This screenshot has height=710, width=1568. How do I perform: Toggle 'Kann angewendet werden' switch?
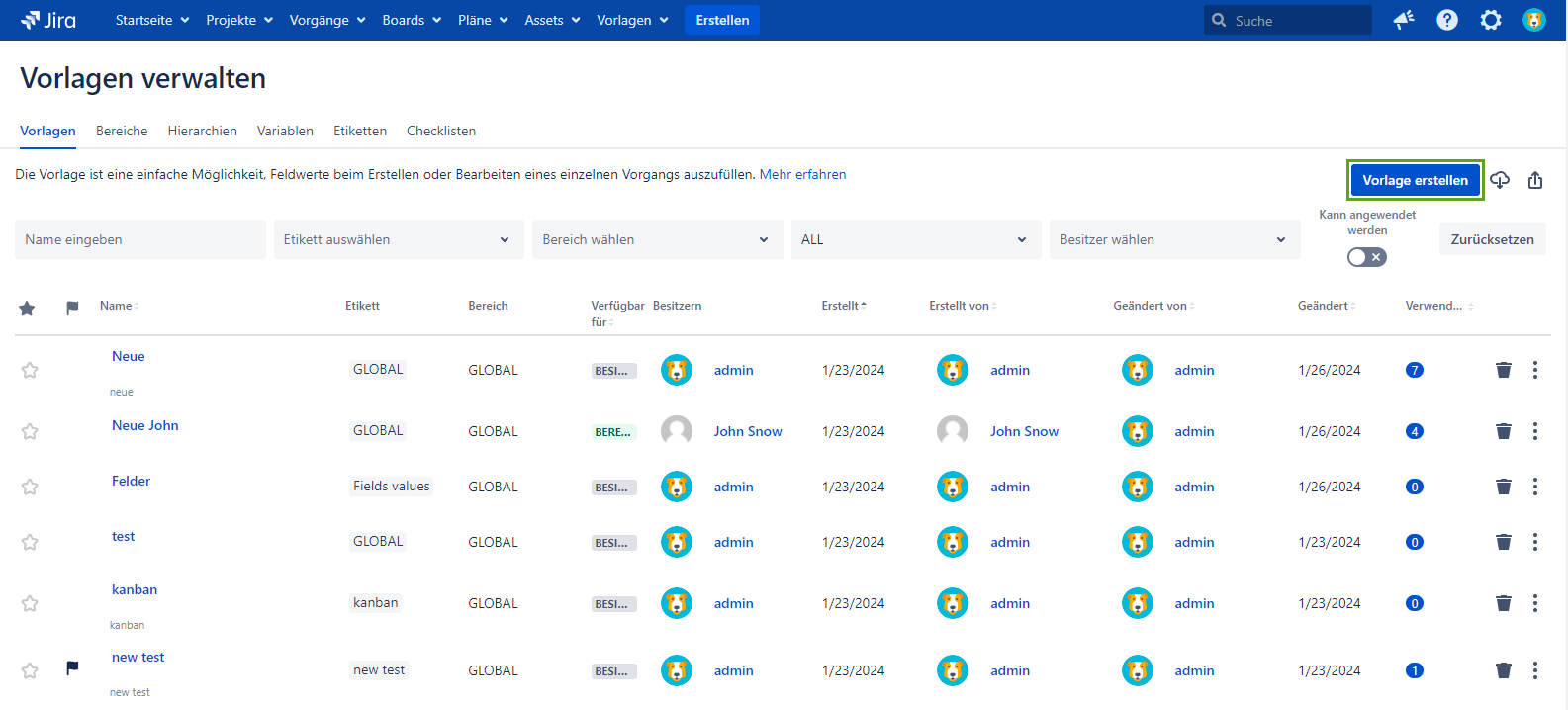pyautogui.click(x=1366, y=257)
